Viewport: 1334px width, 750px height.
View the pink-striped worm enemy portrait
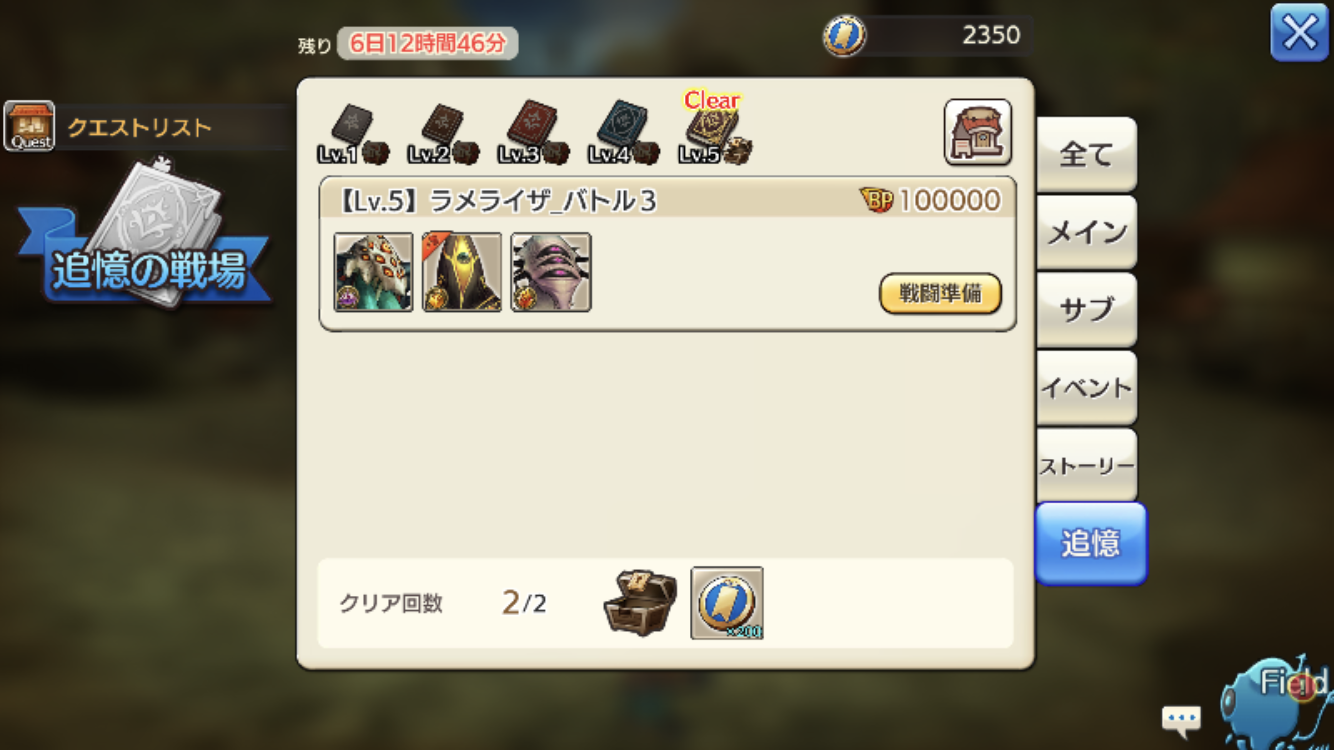pyautogui.click(x=551, y=272)
